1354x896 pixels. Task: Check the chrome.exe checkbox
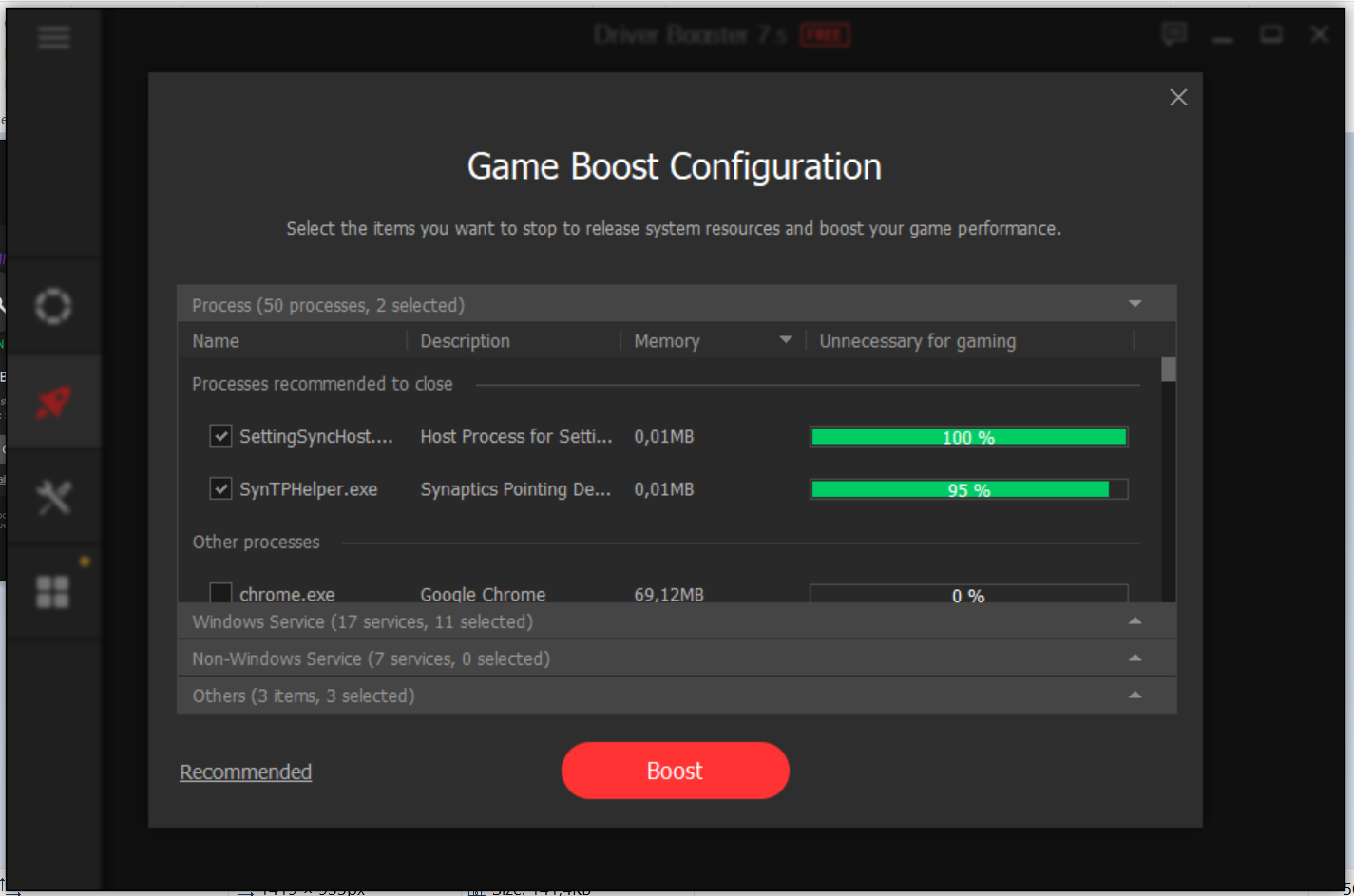(x=220, y=592)
